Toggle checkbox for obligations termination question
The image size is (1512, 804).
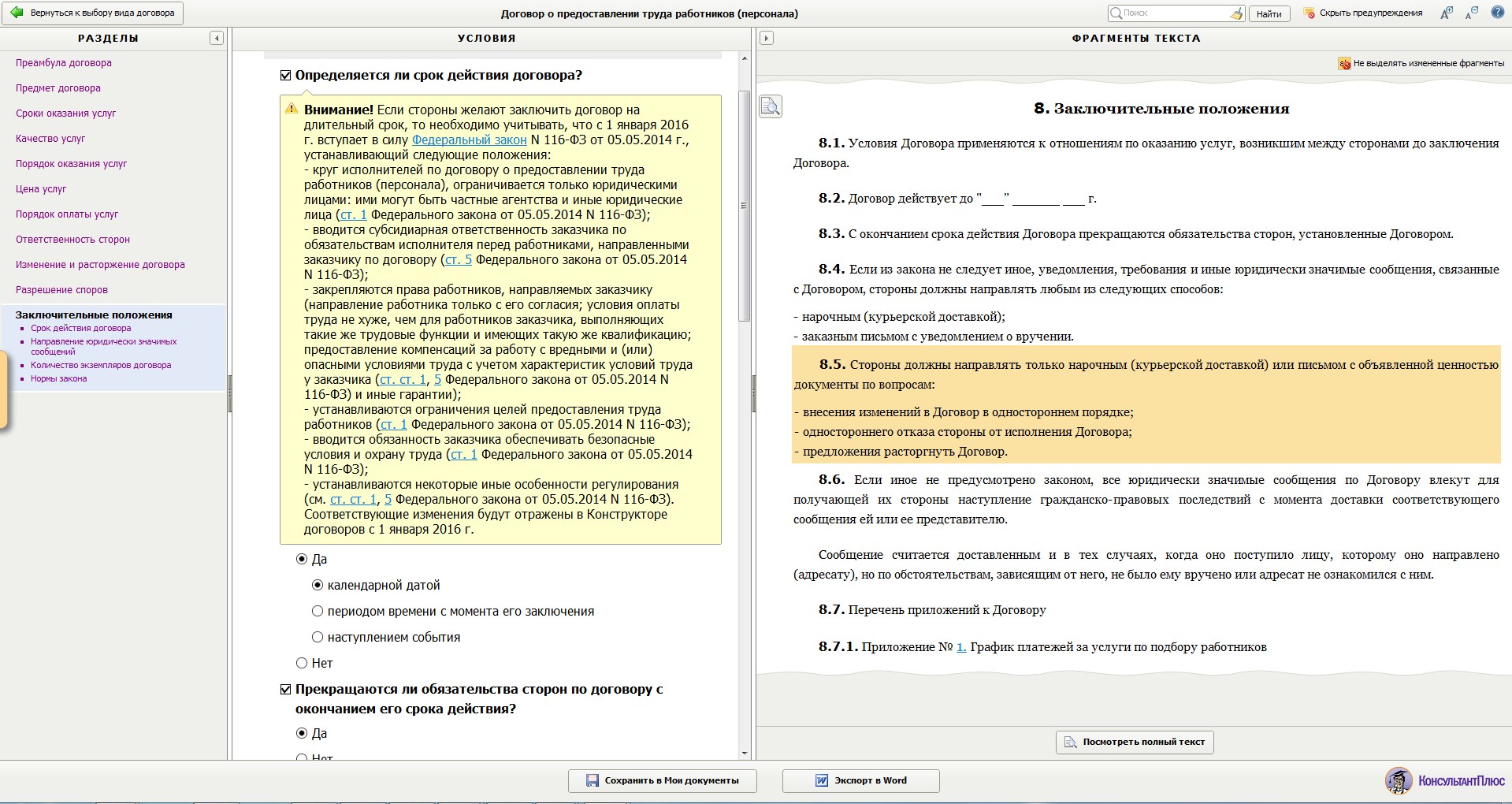point(285,689)
